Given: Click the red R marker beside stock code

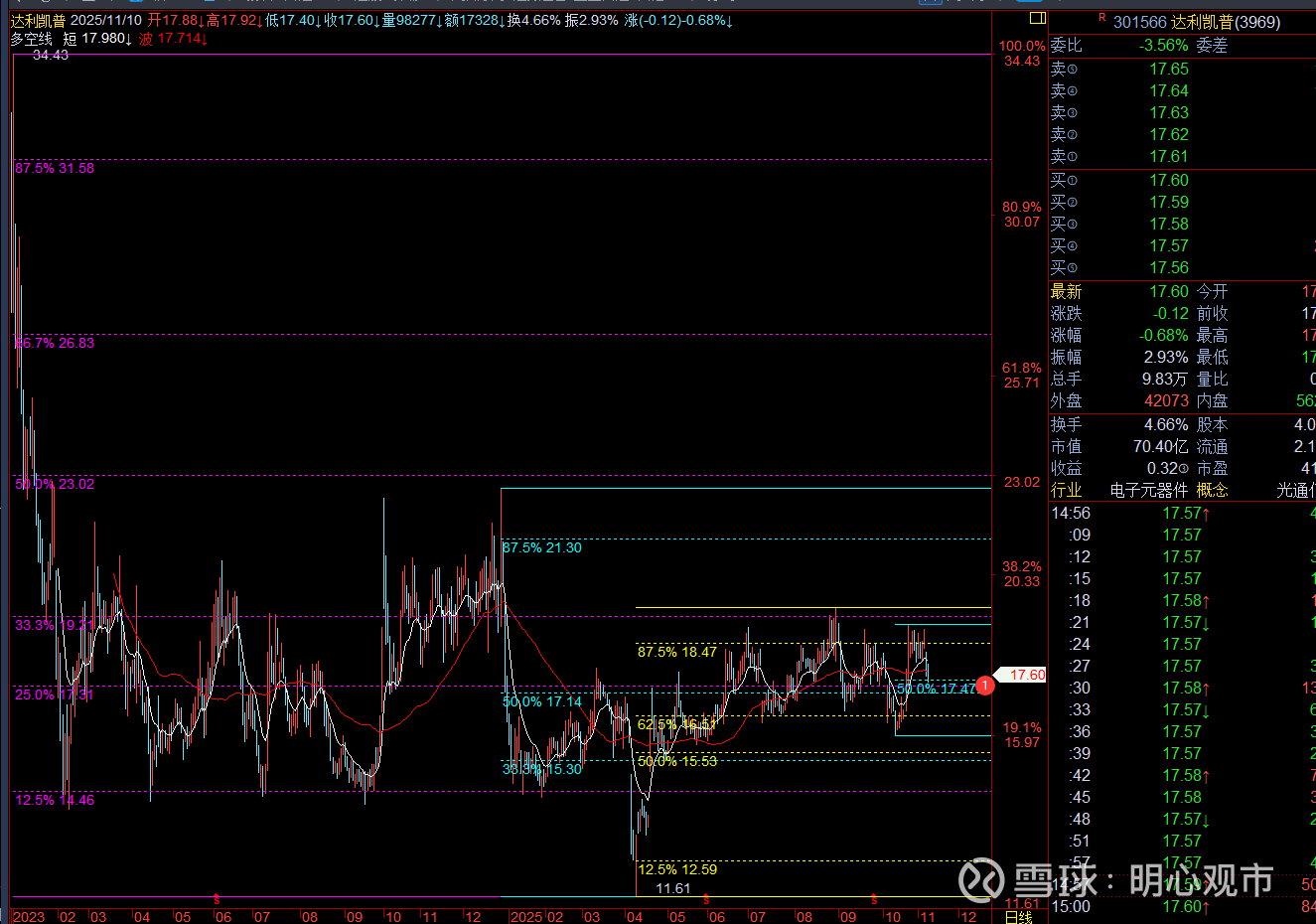Looking at the screenshot, I should [x=1102, y=18].
